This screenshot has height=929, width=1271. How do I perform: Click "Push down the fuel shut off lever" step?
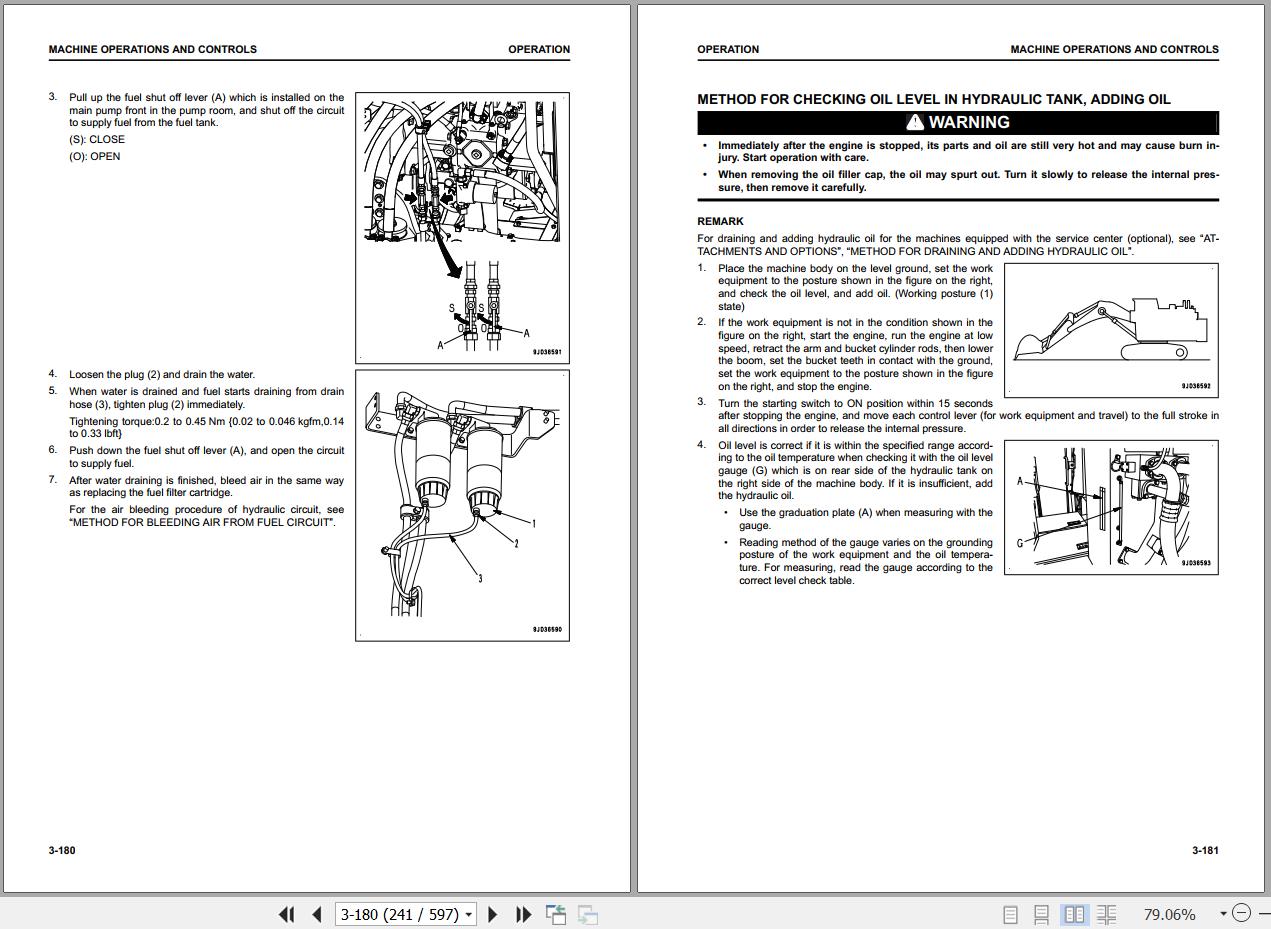206,457
